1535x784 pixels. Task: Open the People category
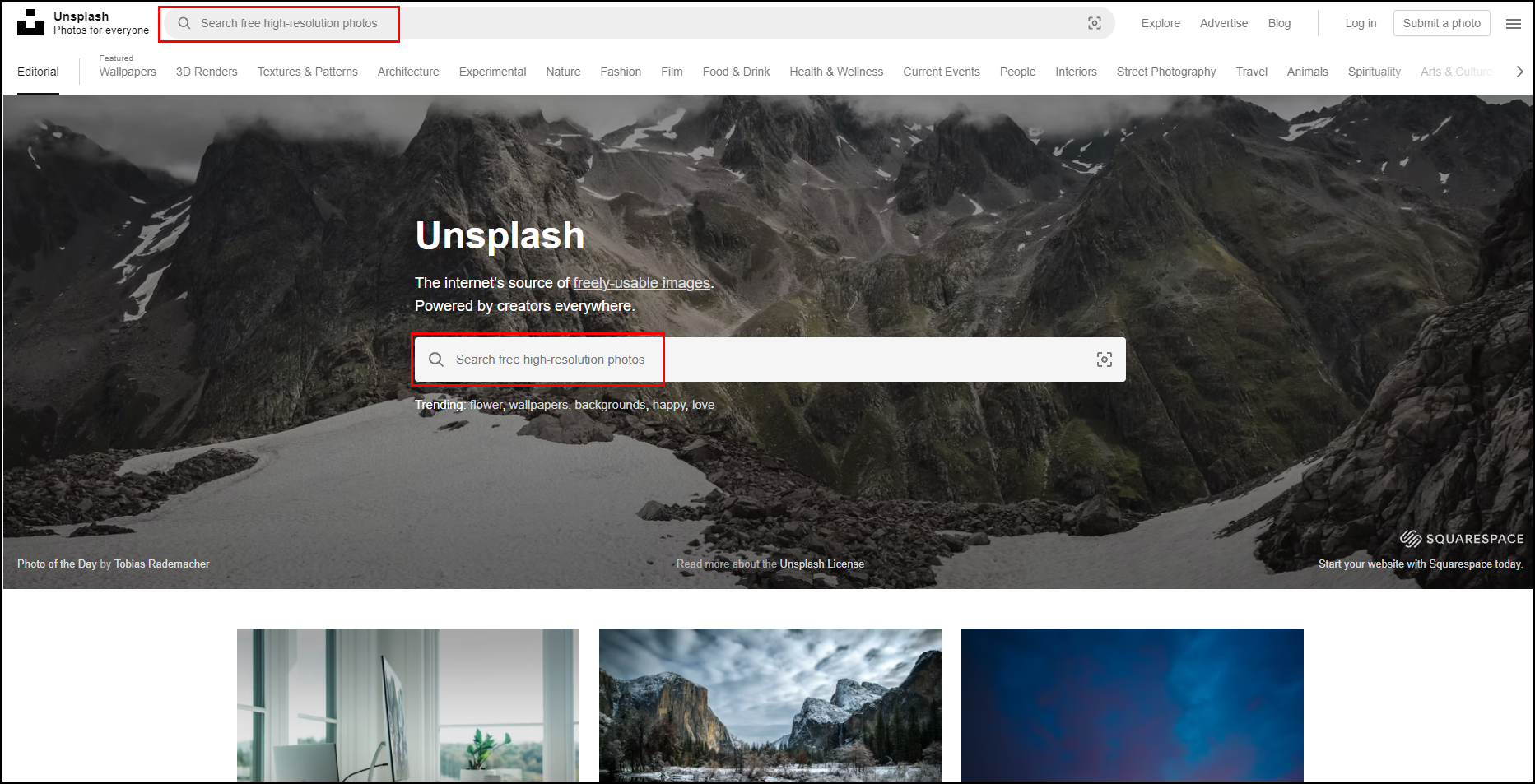1017,72
